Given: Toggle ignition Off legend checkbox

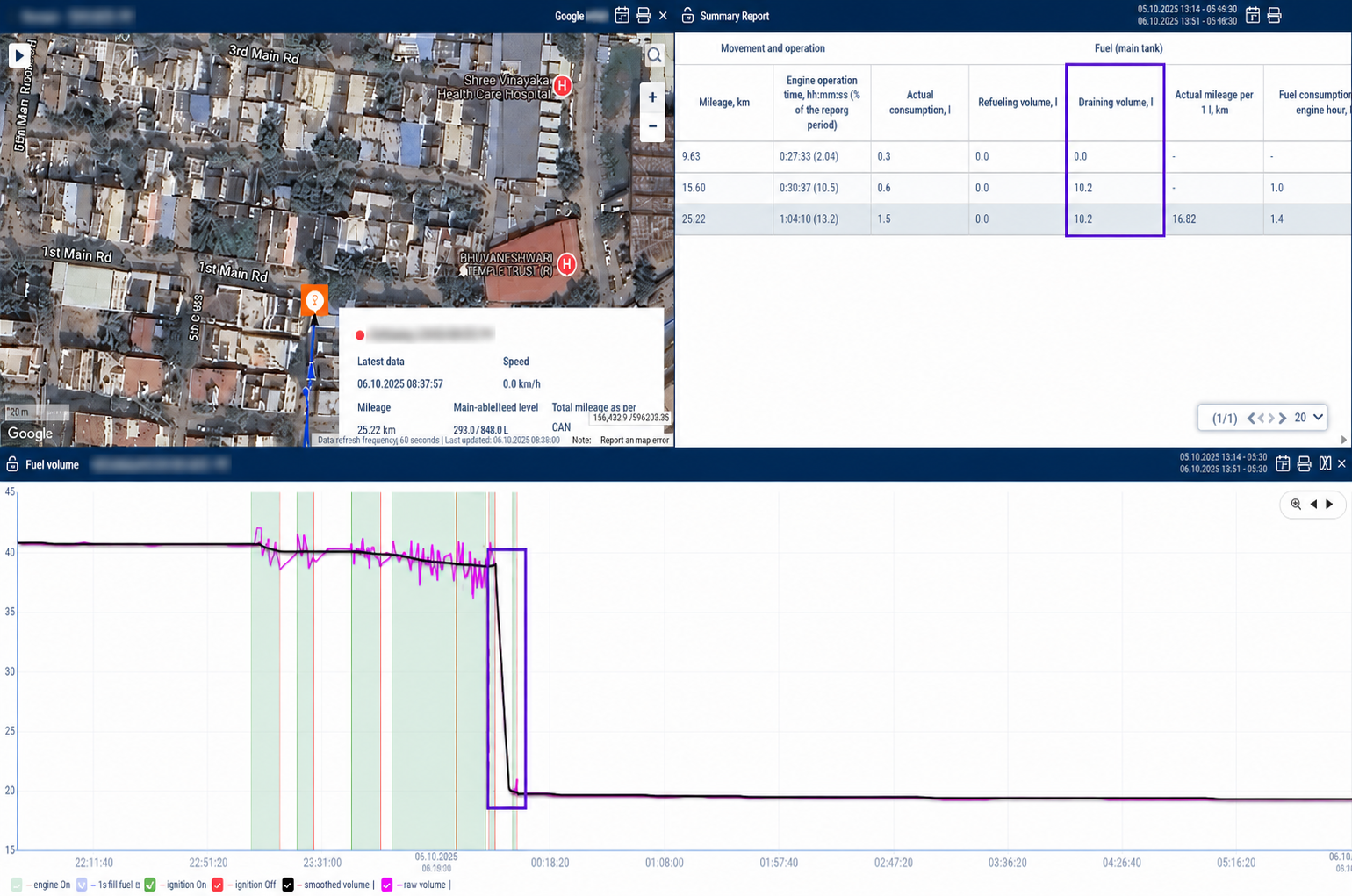Looking at the screenshot, I should click(x=218, y=885).
